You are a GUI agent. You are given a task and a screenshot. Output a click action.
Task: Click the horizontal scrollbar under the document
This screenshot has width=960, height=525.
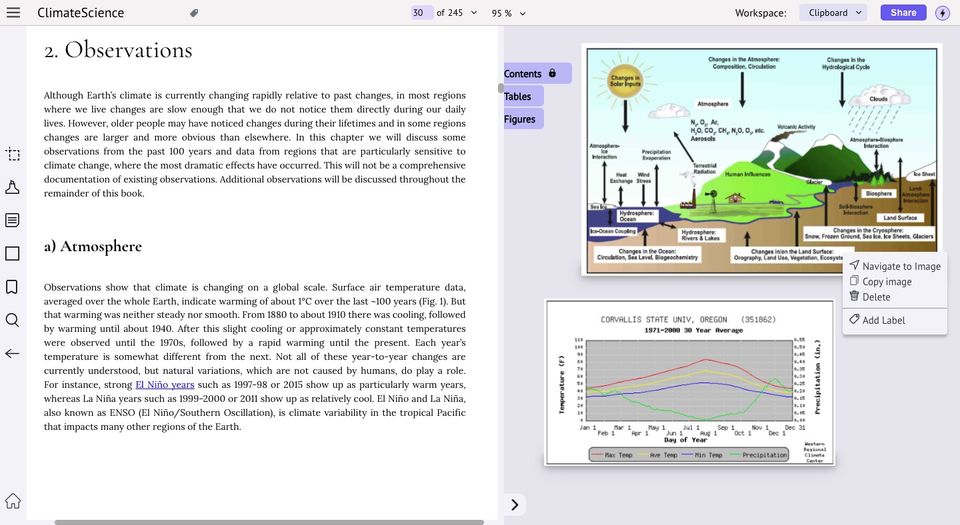[269, 522]
